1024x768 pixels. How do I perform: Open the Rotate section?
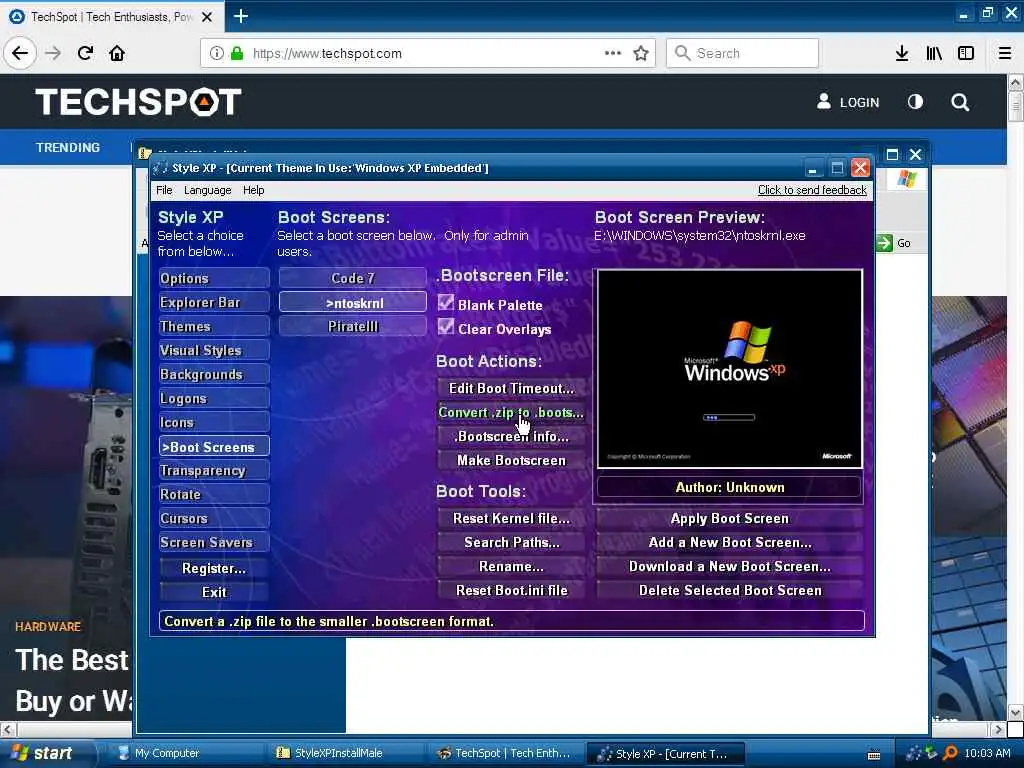(214, 494)
